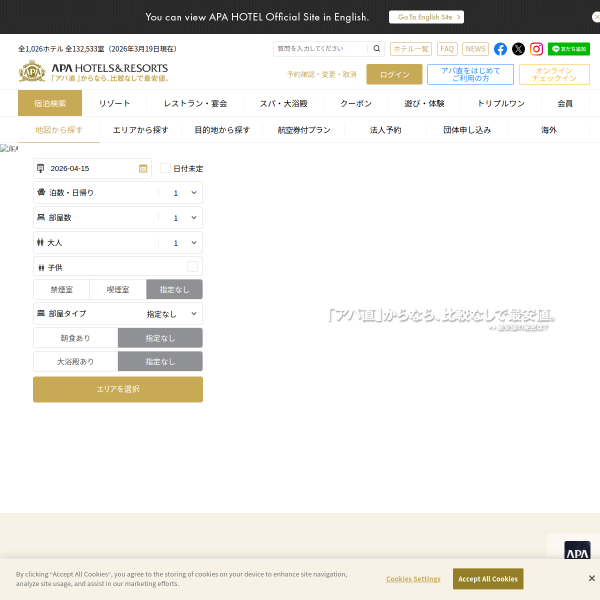
Task: Click the NEWS button
Action: coord(475,49)
